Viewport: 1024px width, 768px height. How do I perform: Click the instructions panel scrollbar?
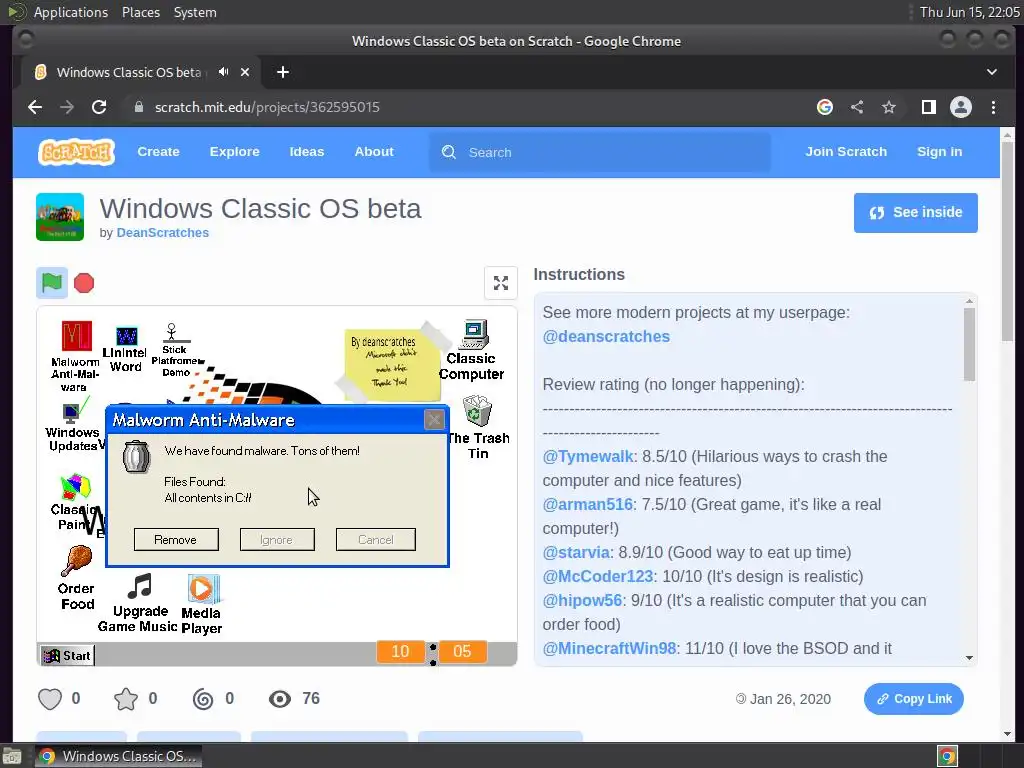click(x=969, y=345)
